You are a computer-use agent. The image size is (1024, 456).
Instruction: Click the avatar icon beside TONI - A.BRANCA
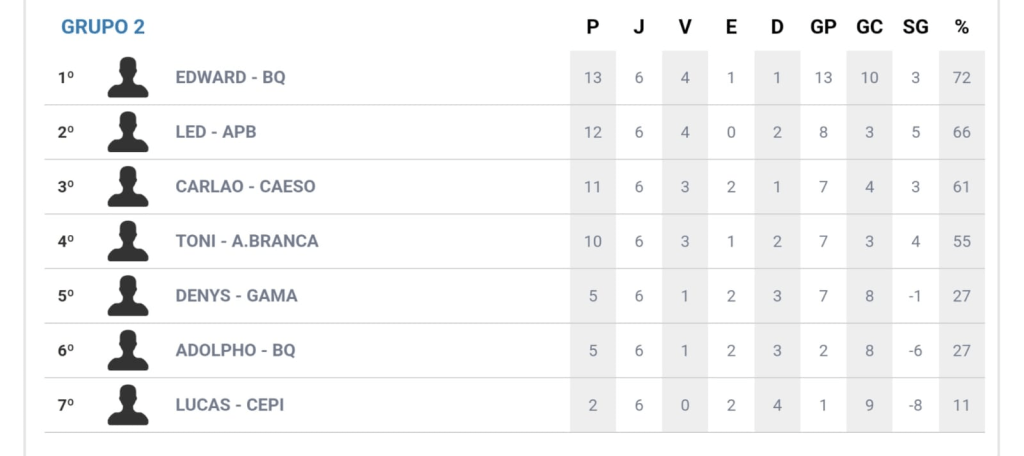click(128, 241)
